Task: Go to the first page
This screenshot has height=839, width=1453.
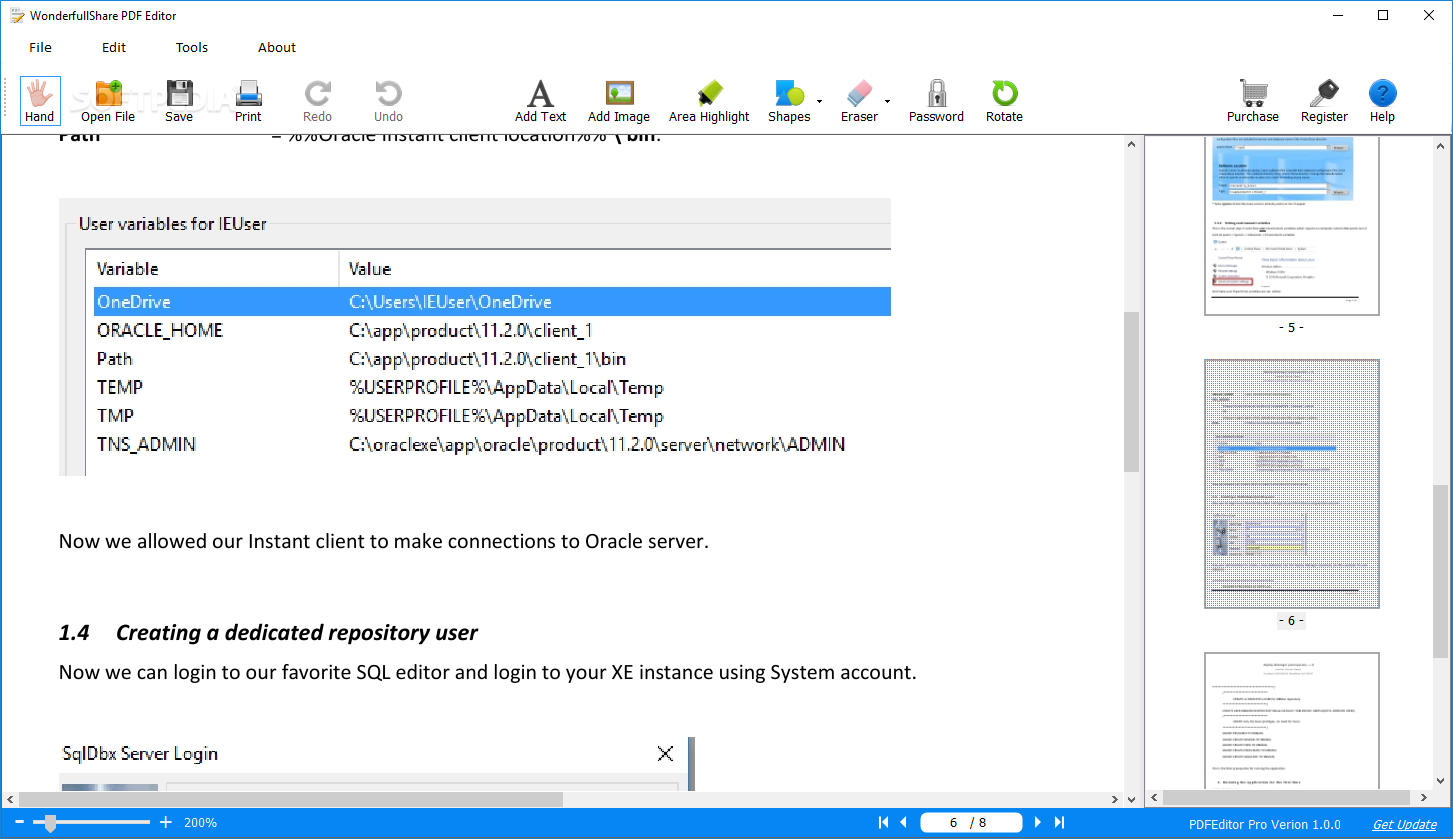Action: tap(883, 823)
